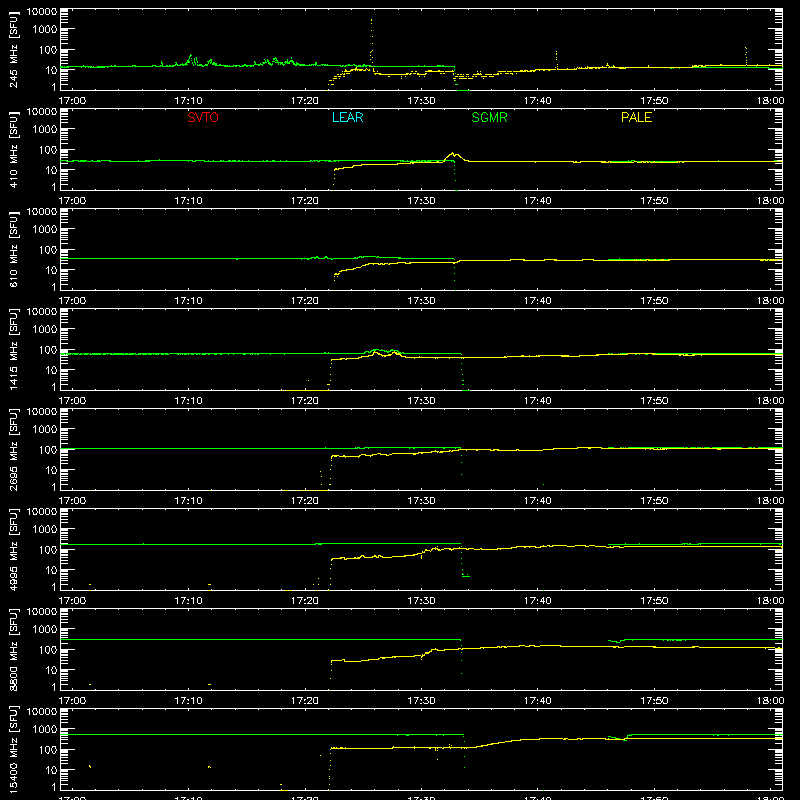The width and height of the screenshot is (800, 800).
Task: Select the 4995 MHz [SFU] axis title
Action: 14,549
